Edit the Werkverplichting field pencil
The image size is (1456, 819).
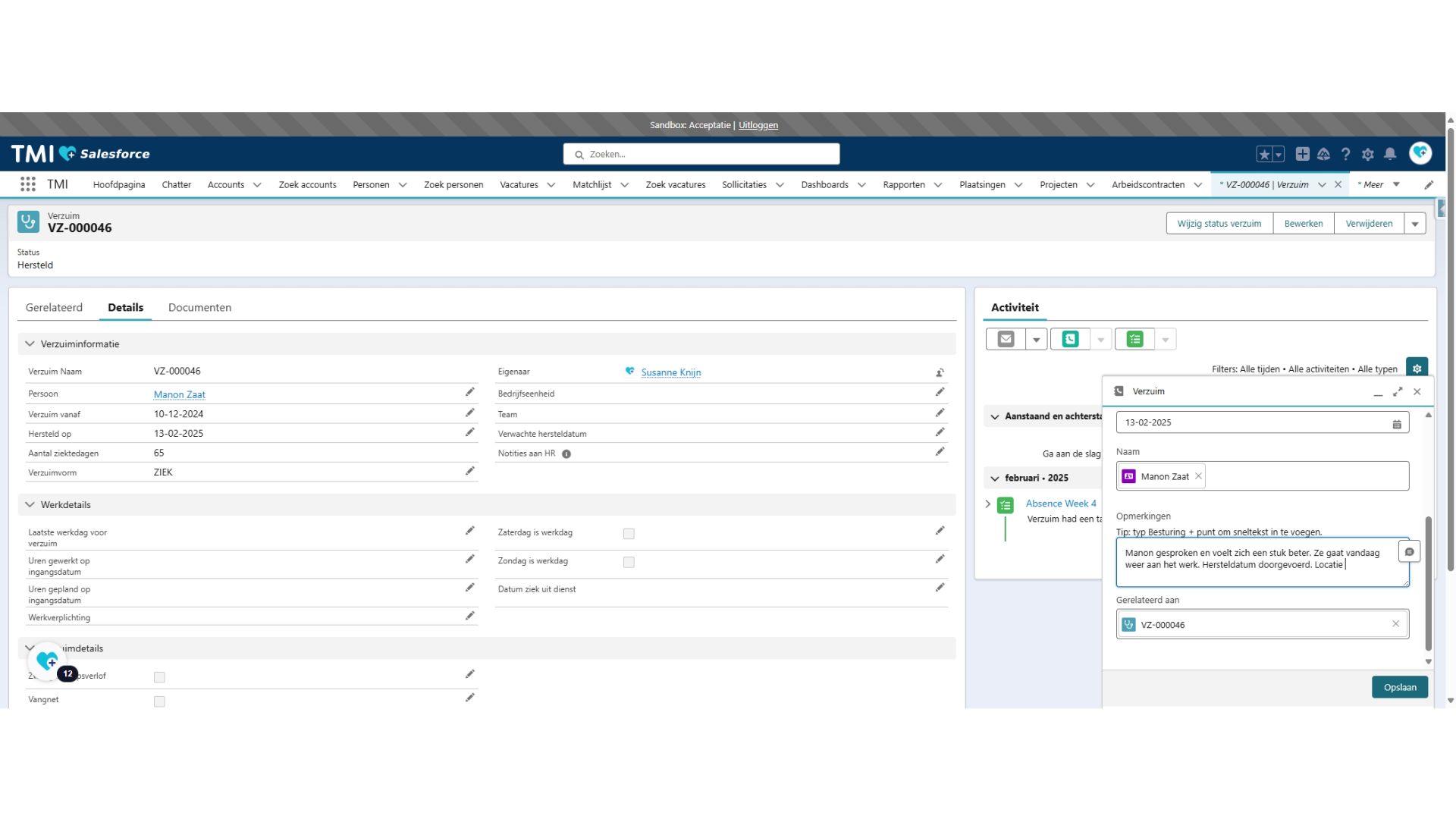pyautogui.click(x=470, y=616)
